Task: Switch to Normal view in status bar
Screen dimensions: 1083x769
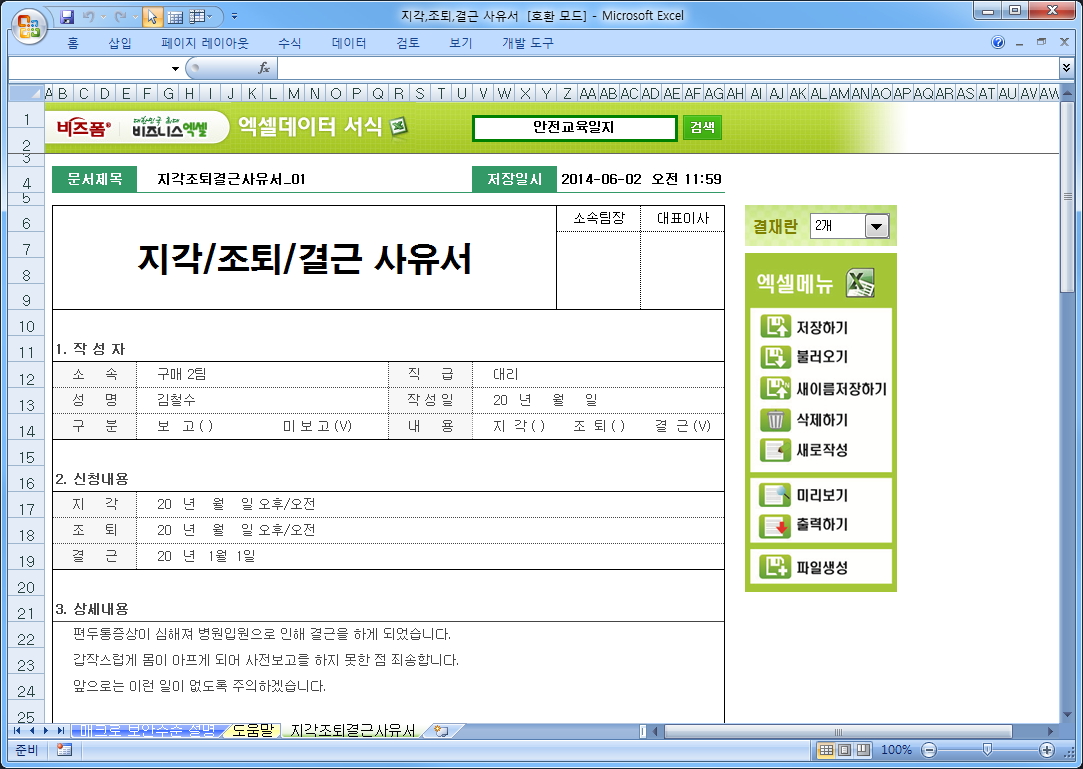Action: (825, 750)
